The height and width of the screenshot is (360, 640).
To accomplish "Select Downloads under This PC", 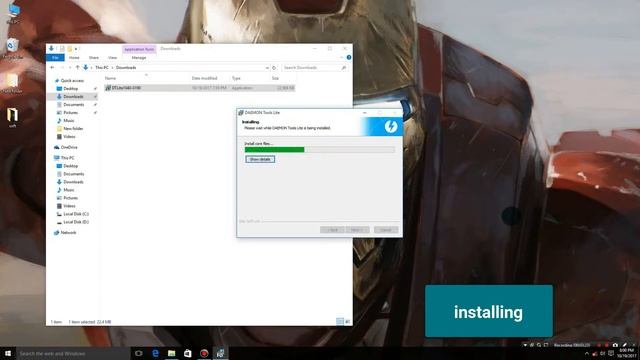I will coord(73,182).
